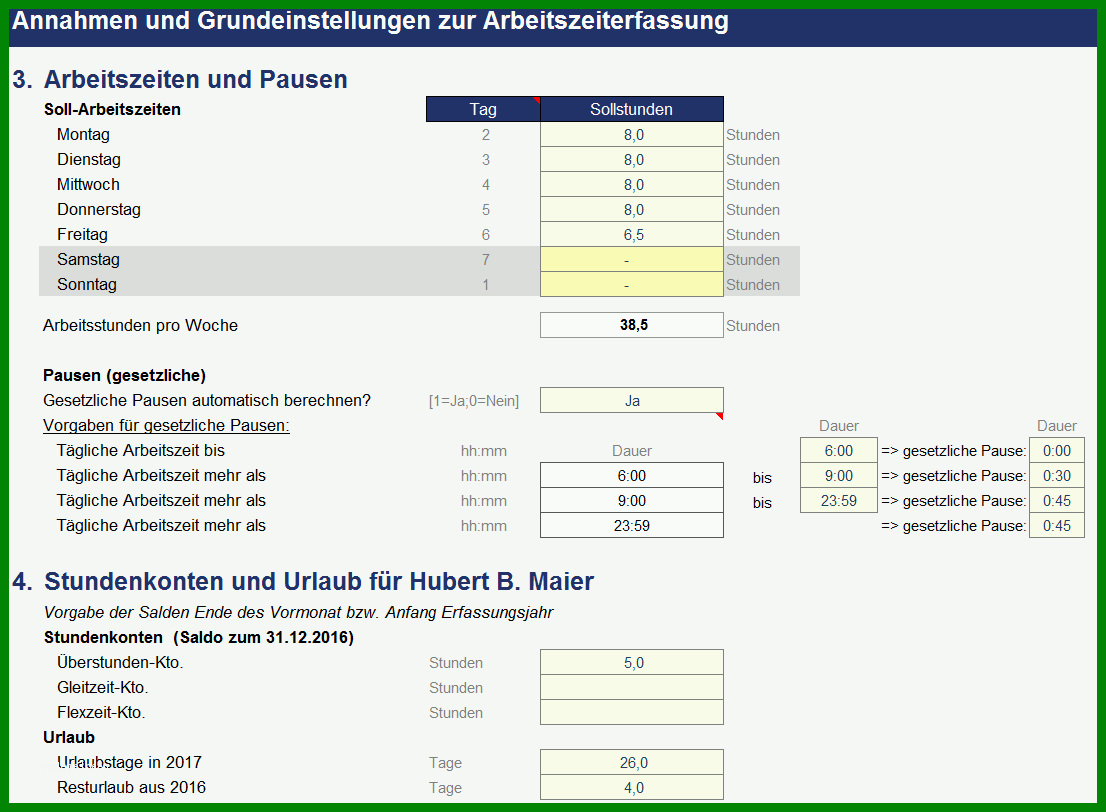The height and width of the screenshot is (812, 1106).
Task: Click the red comment marker below the Ja cell
Action: [719, 416]
